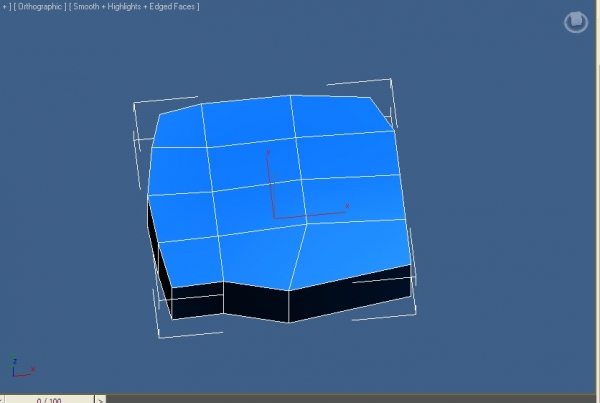Click the time slider showing 0 / 100
The image size is (600, 403).
[49, 399]
